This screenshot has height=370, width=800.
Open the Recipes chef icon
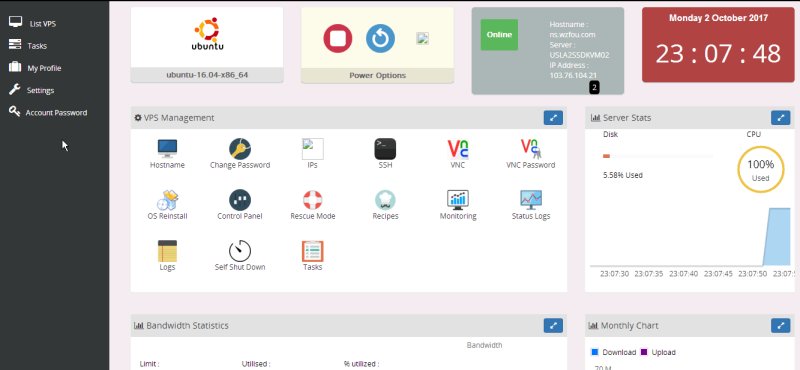[385, 200]
